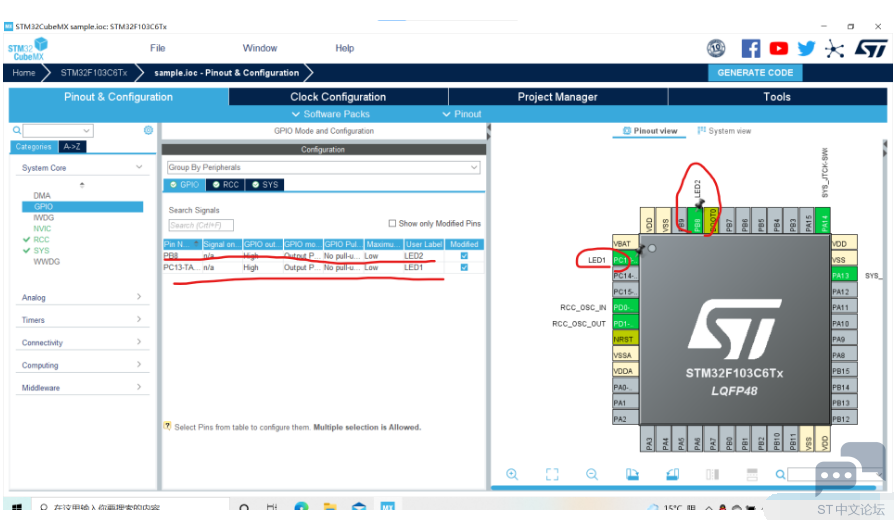Open the Group By Peripherals dropdown

point(323,168)
